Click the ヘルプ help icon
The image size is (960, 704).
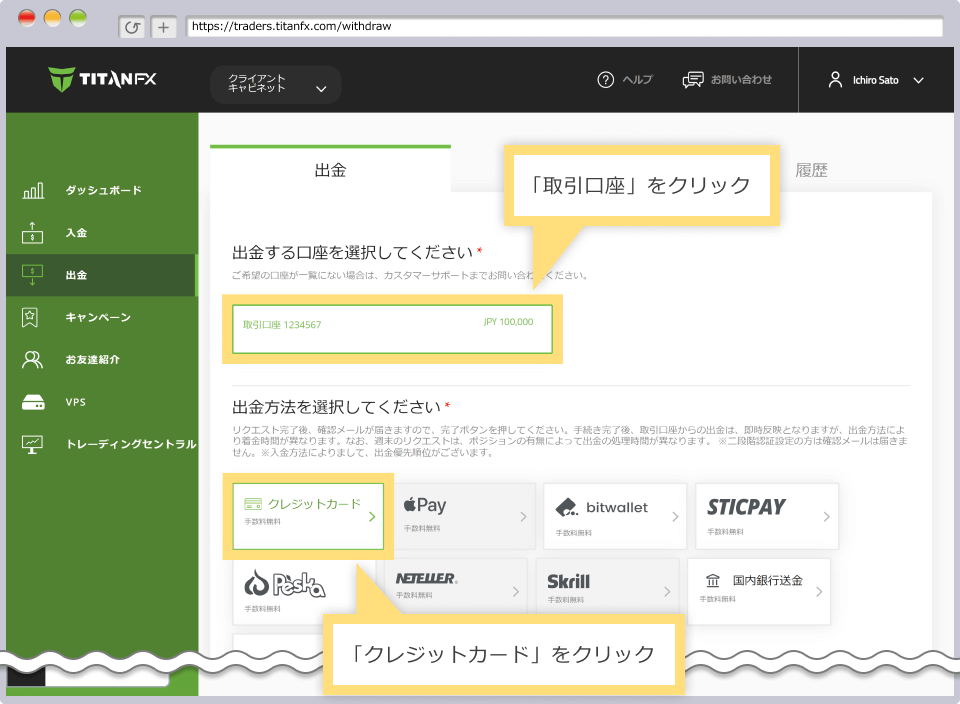coord(605,79)
